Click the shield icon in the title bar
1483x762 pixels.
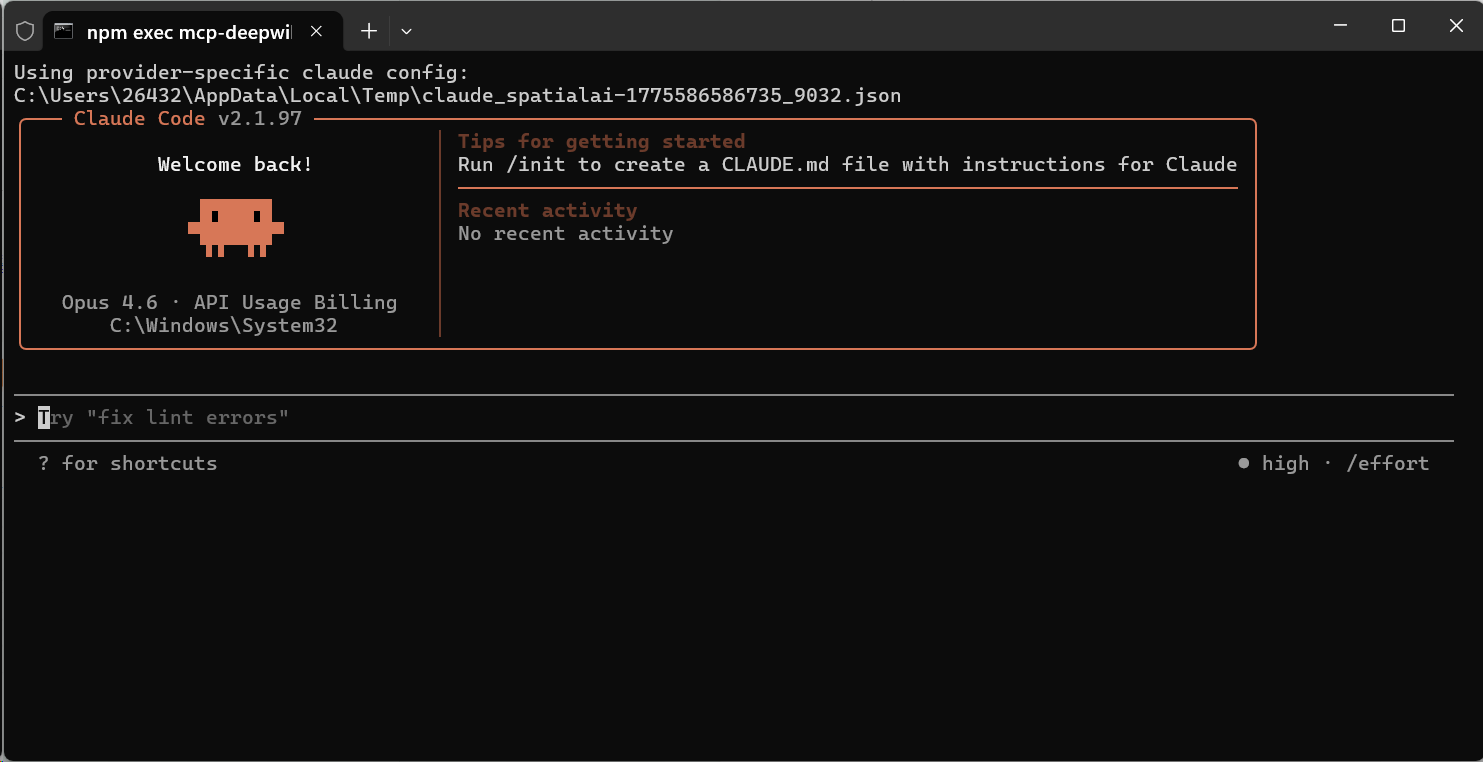25,31
